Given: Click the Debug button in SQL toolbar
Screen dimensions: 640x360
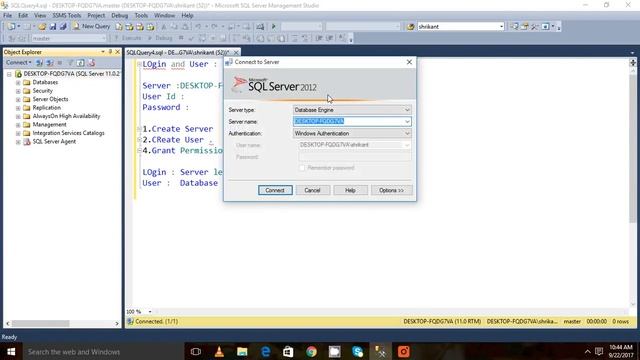Looking at the screenshot, I should [x=160, y=38].
